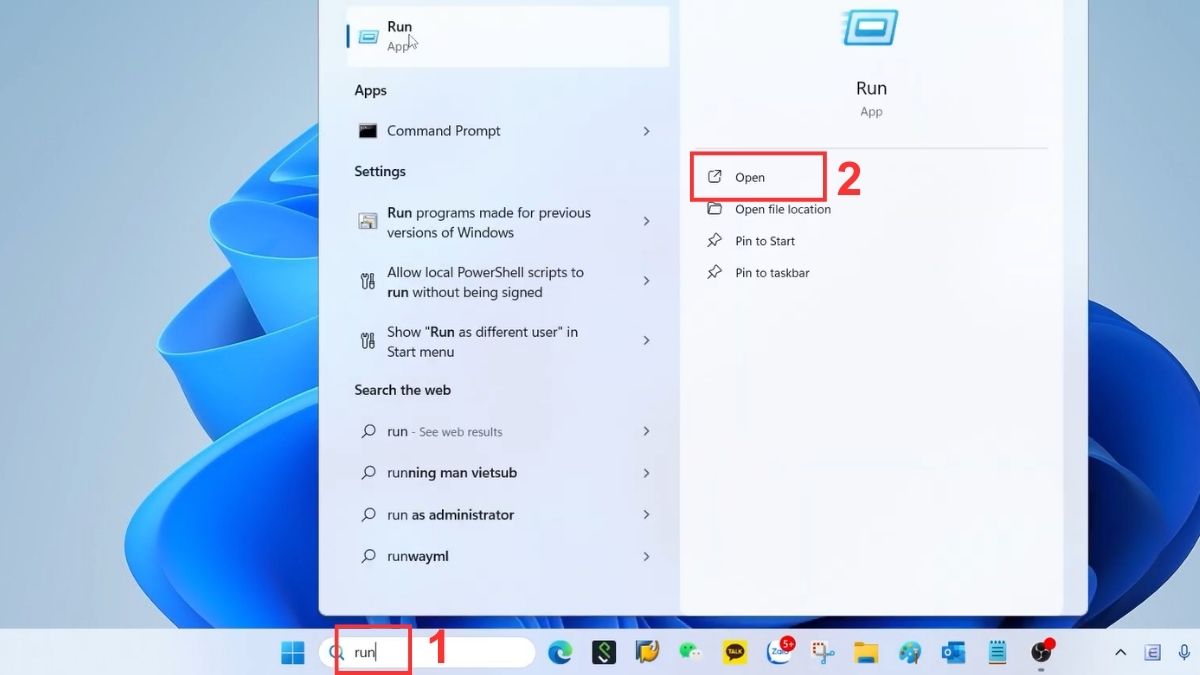This screenshot has width=1200, height=675.
Task: Expand arrow for 'Run programs made for previous versions'
Action: pos(646,221)
